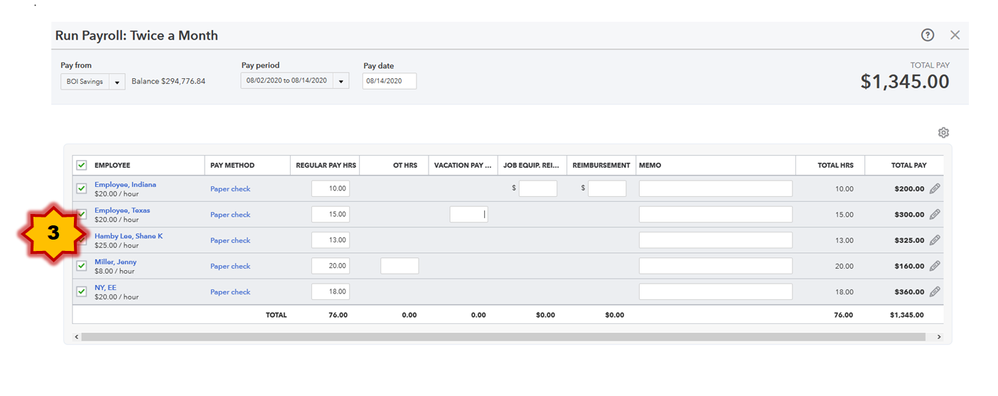Click the Balance $294,776.84 text
998x396 pixels.
tap(168, 81)
